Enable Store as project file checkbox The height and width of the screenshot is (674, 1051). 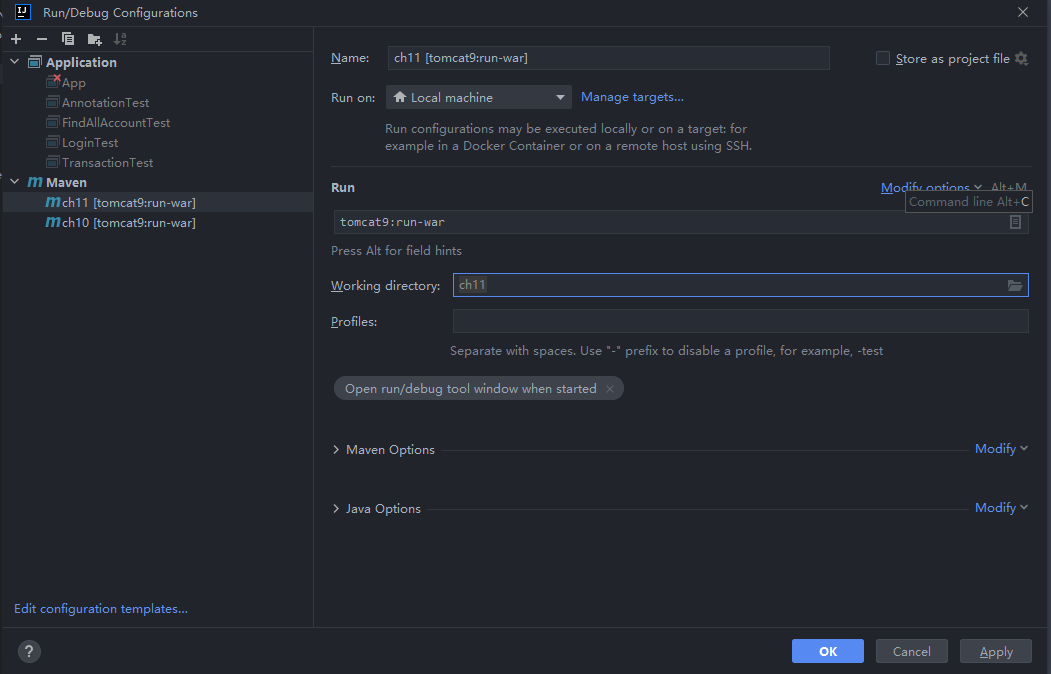pyautogui.click(x=883, y=59)
